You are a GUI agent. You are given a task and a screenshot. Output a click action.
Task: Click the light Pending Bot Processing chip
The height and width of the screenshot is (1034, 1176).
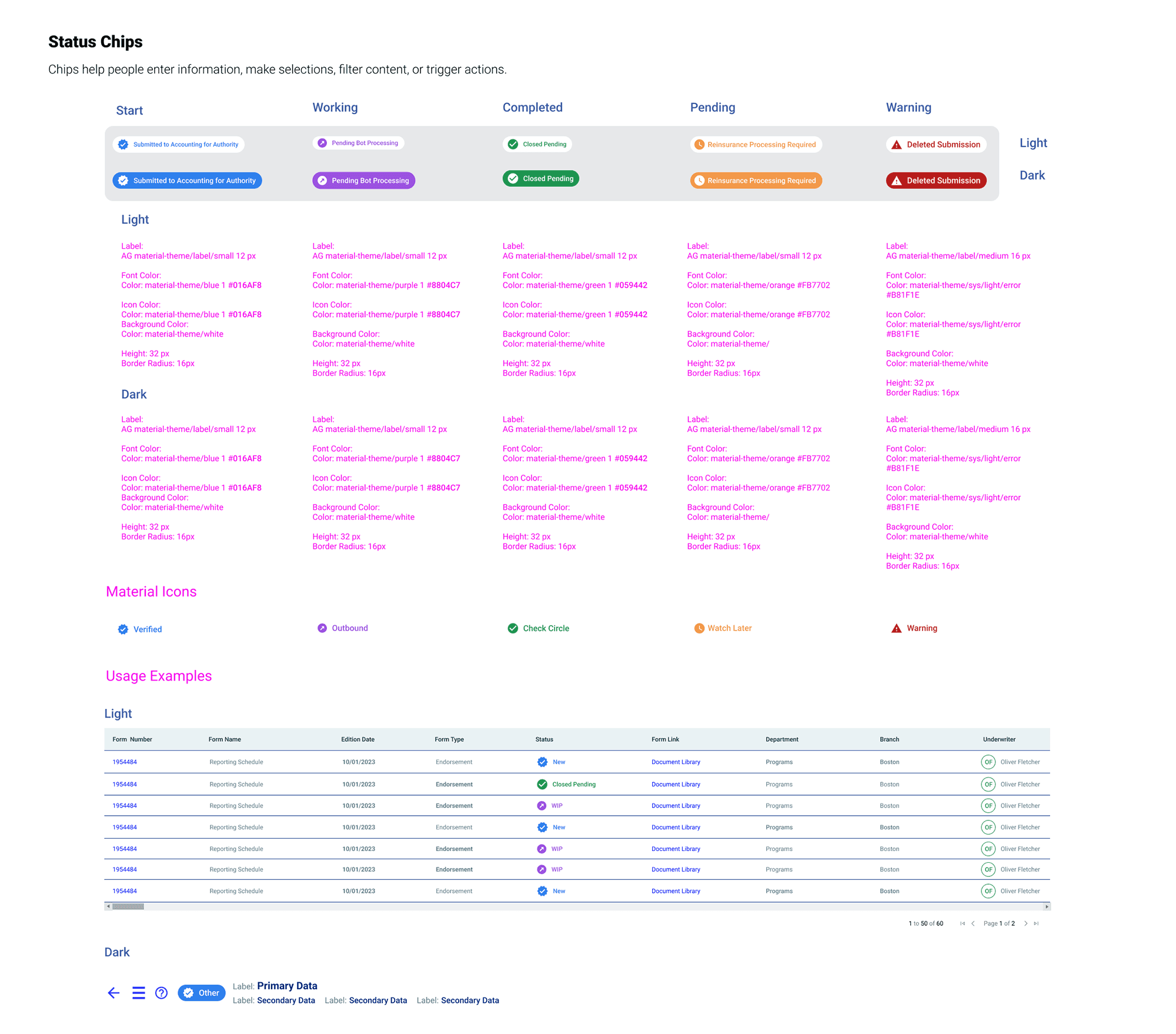(x=358, y=143)
